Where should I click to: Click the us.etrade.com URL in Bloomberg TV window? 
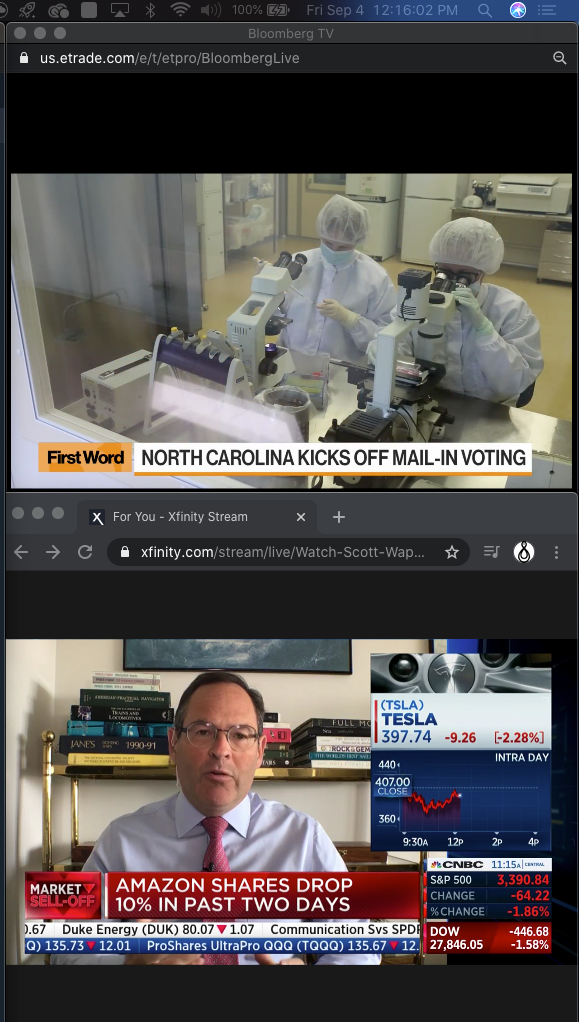coord(170,58)
